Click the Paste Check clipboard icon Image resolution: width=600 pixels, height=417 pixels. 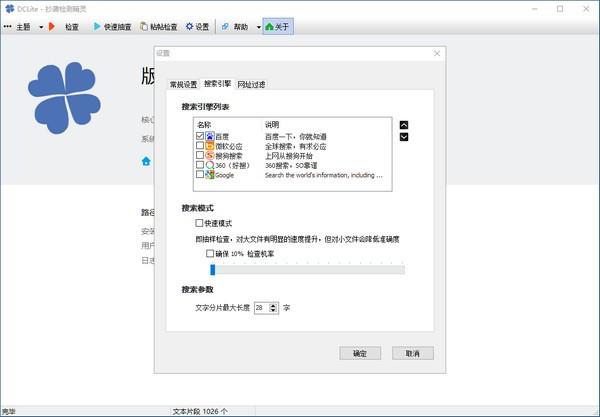point(144,26)
